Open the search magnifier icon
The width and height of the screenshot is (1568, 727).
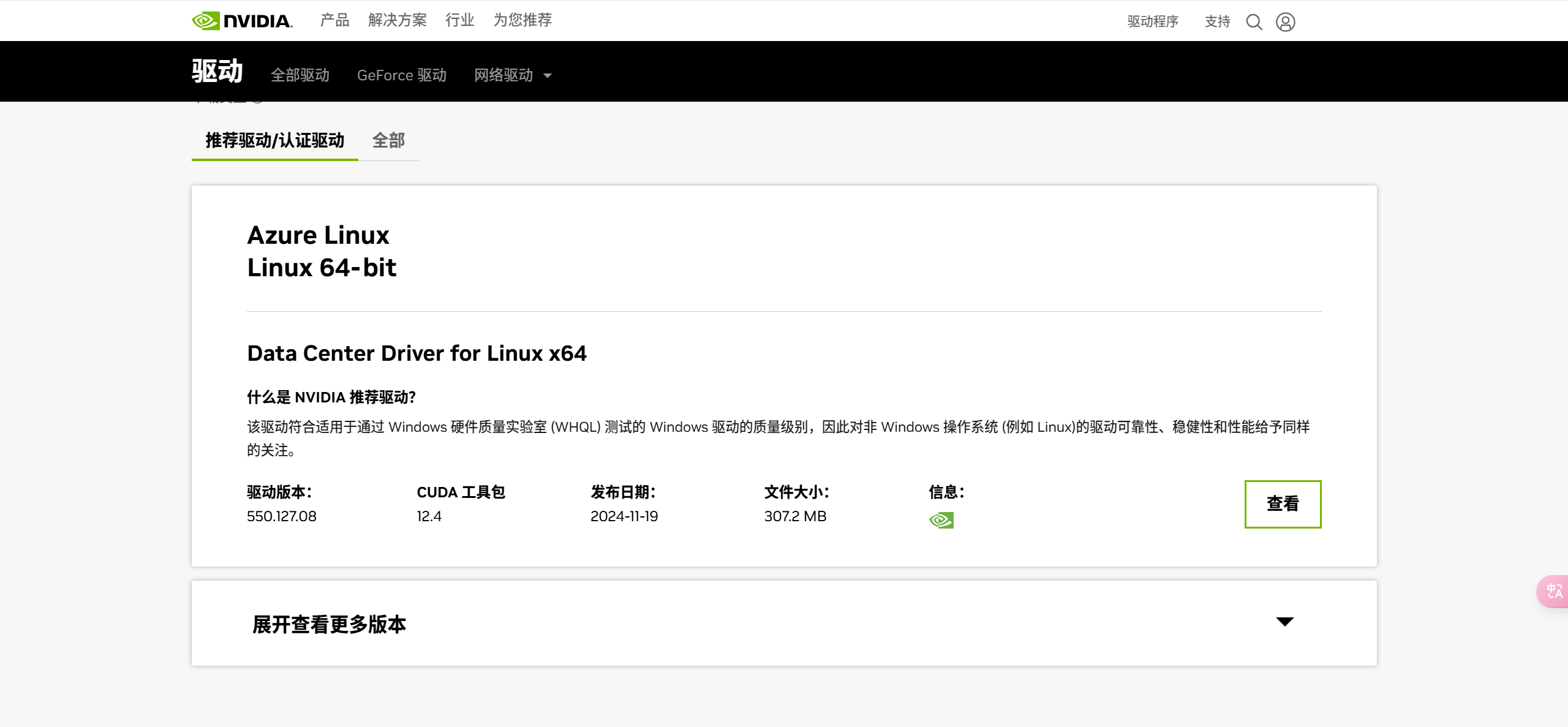[1254, 22]
